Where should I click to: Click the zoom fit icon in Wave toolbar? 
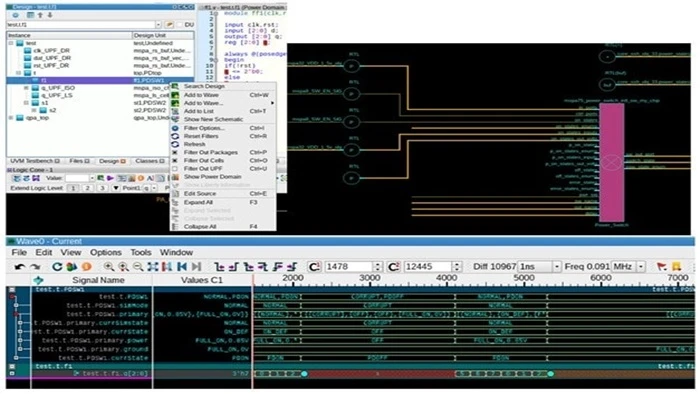(153, 267)
